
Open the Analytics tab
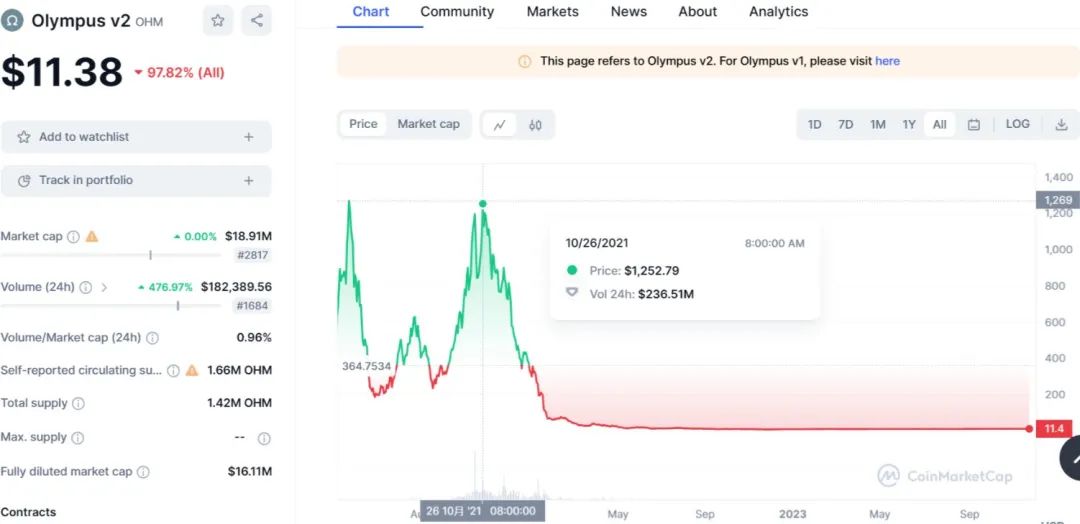click(778, 12)
